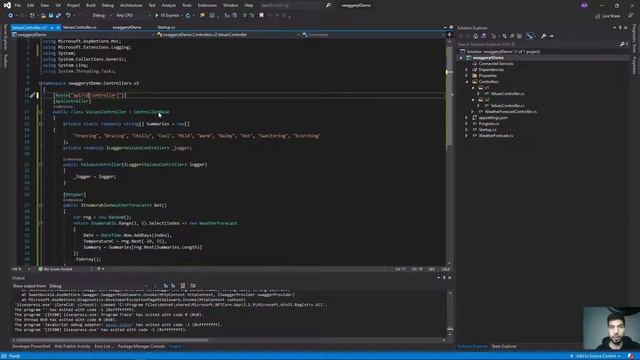The image size is (640, 360).
Task: Toggle Show All Files in Solution Explorer
Action: [519, 36]
